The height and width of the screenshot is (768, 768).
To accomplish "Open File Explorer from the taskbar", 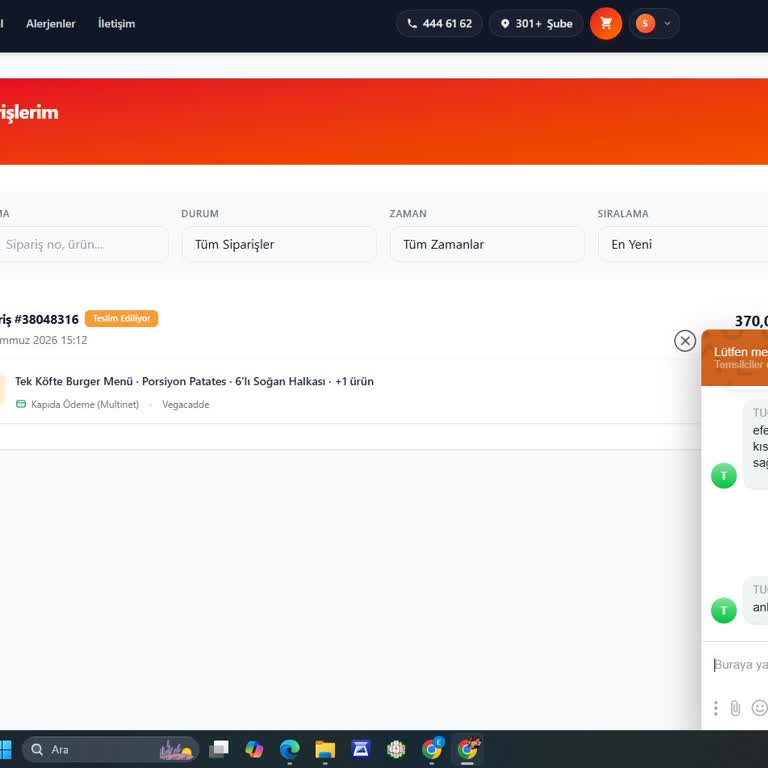I will click(x=325, y=749).
